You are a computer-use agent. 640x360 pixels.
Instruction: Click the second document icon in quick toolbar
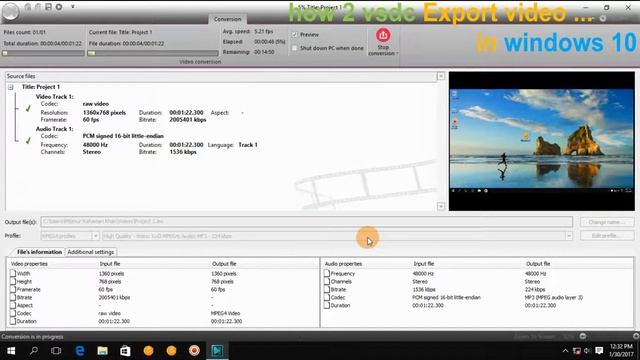coord(38,7)
